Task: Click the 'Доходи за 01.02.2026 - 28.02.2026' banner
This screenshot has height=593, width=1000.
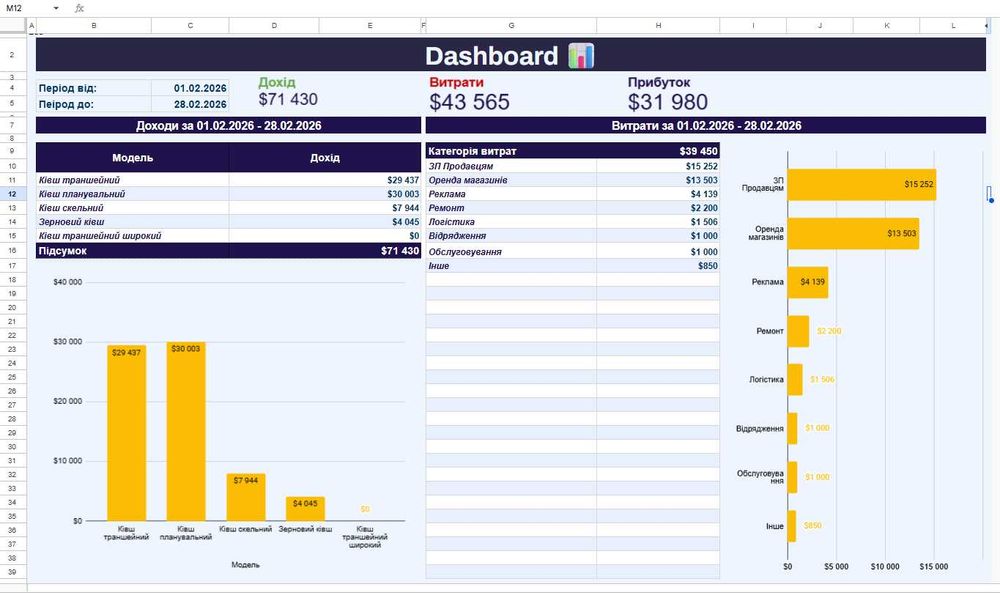Action: (228, 126)
